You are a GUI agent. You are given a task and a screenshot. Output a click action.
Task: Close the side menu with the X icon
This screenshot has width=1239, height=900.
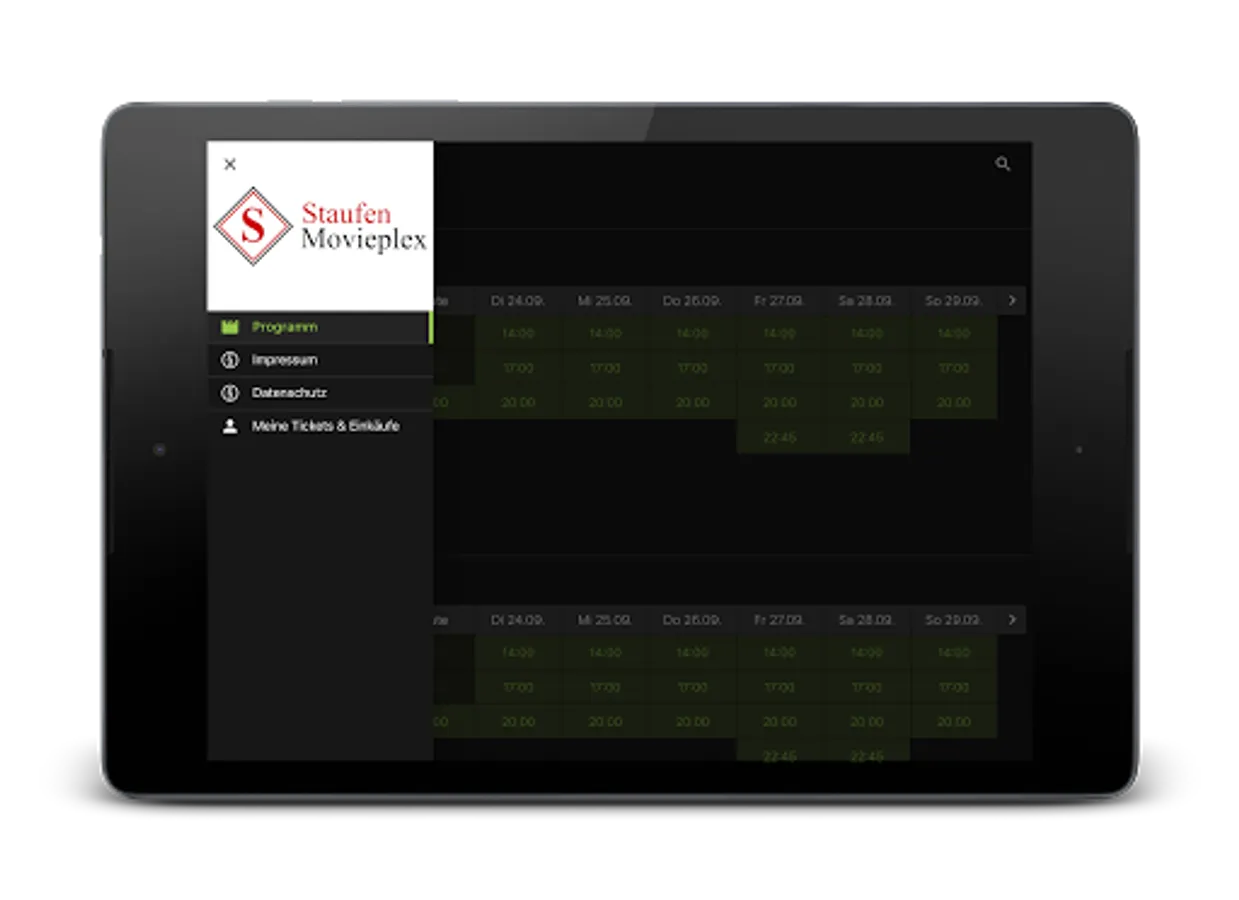[x=230, y=164]
